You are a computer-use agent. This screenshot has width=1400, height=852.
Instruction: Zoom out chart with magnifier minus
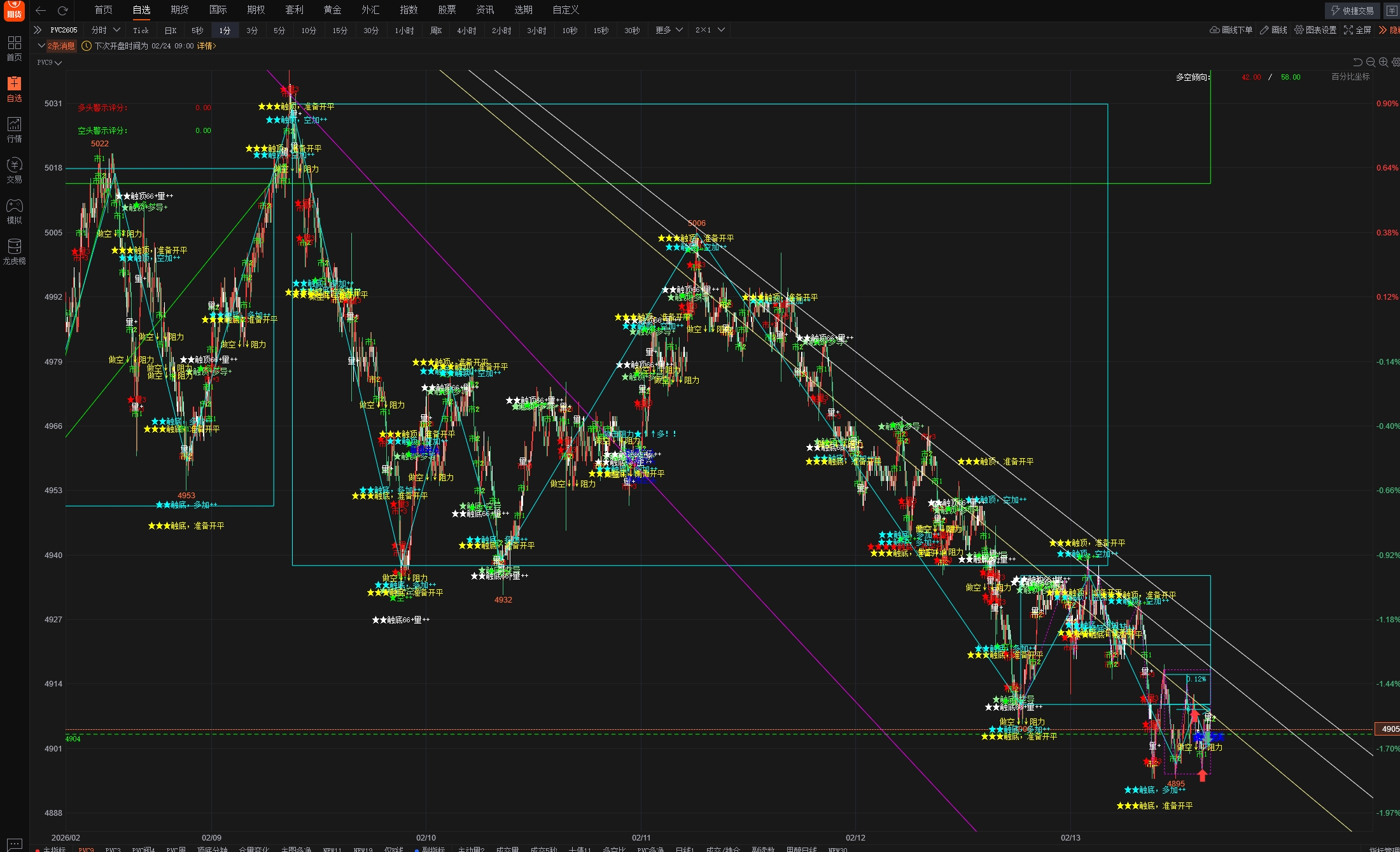tap(1371, 62)
